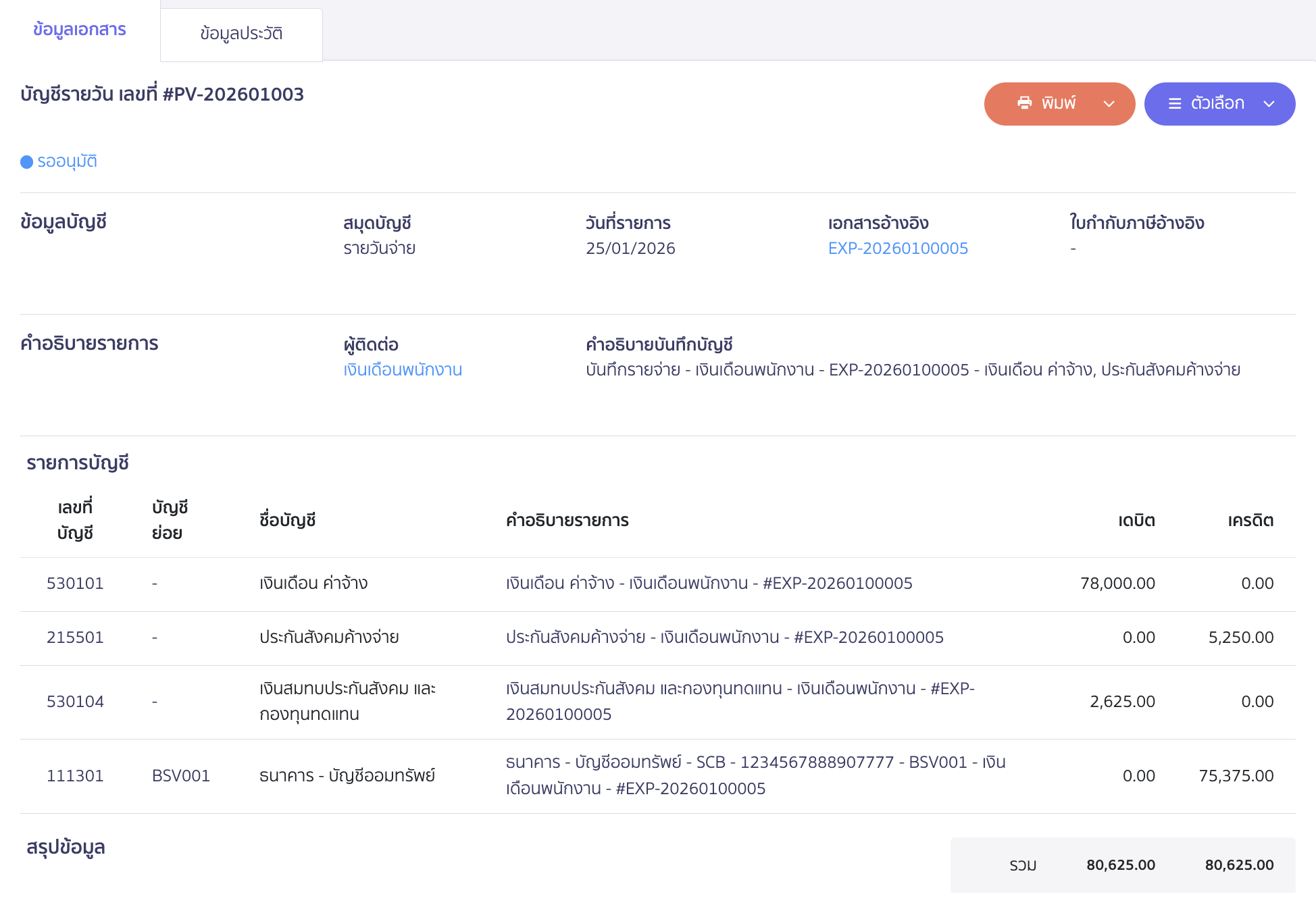
Task: Click account number 530101
Action: (75, 583)
